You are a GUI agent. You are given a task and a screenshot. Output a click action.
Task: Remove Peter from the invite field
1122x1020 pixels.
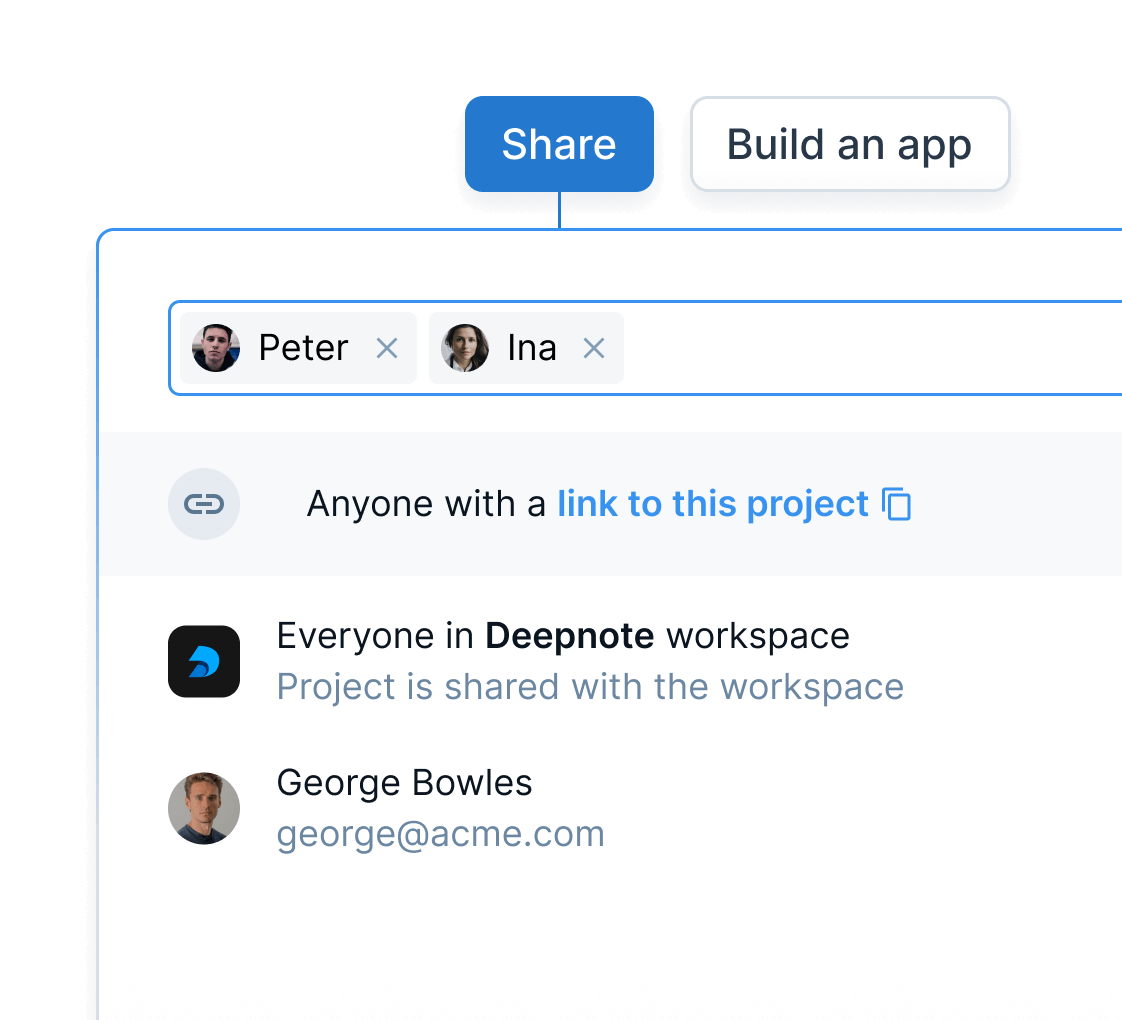pyautogui.click(x=387, y=348)
